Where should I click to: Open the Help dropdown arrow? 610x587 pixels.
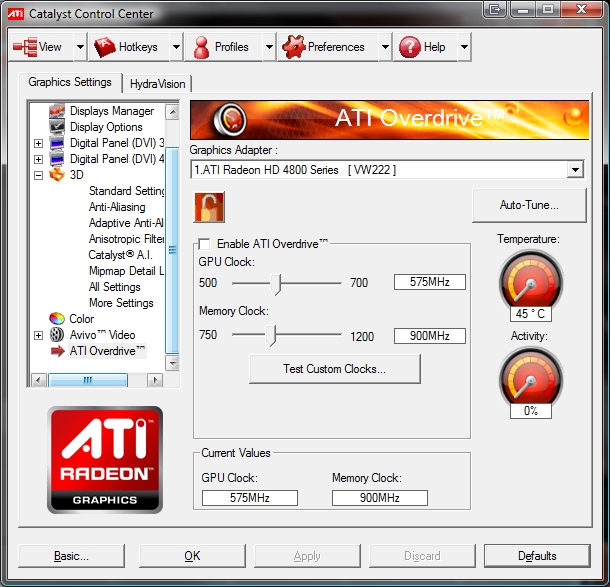click(464, 47)
